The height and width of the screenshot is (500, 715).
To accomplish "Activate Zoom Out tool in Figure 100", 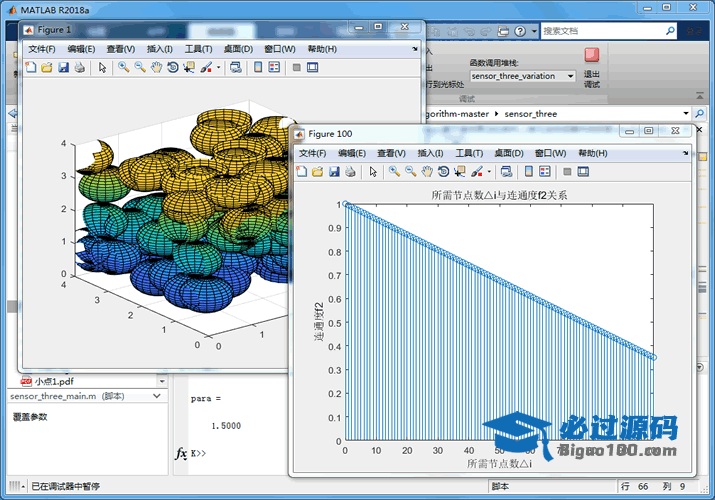I will [410, 172].
